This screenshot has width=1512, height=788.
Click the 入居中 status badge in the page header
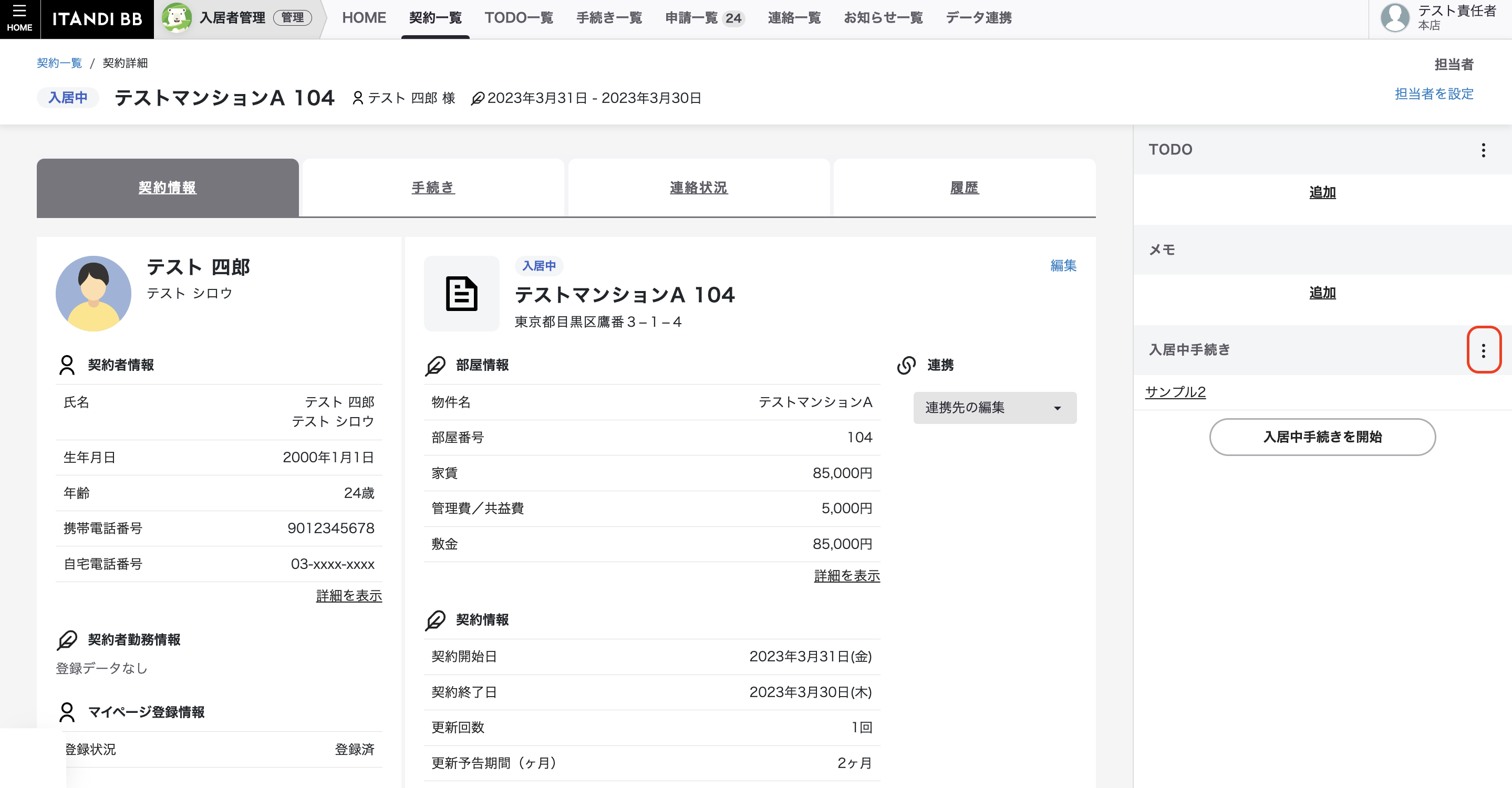click(68, 97)
